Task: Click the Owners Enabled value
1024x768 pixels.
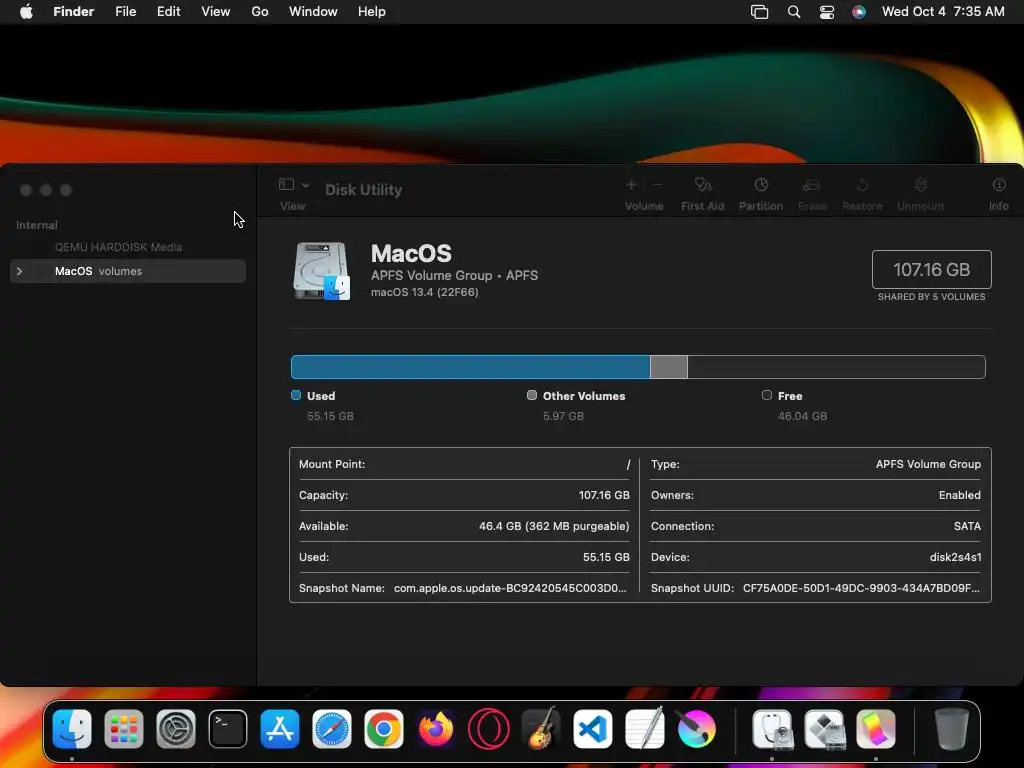Action: 959,495
